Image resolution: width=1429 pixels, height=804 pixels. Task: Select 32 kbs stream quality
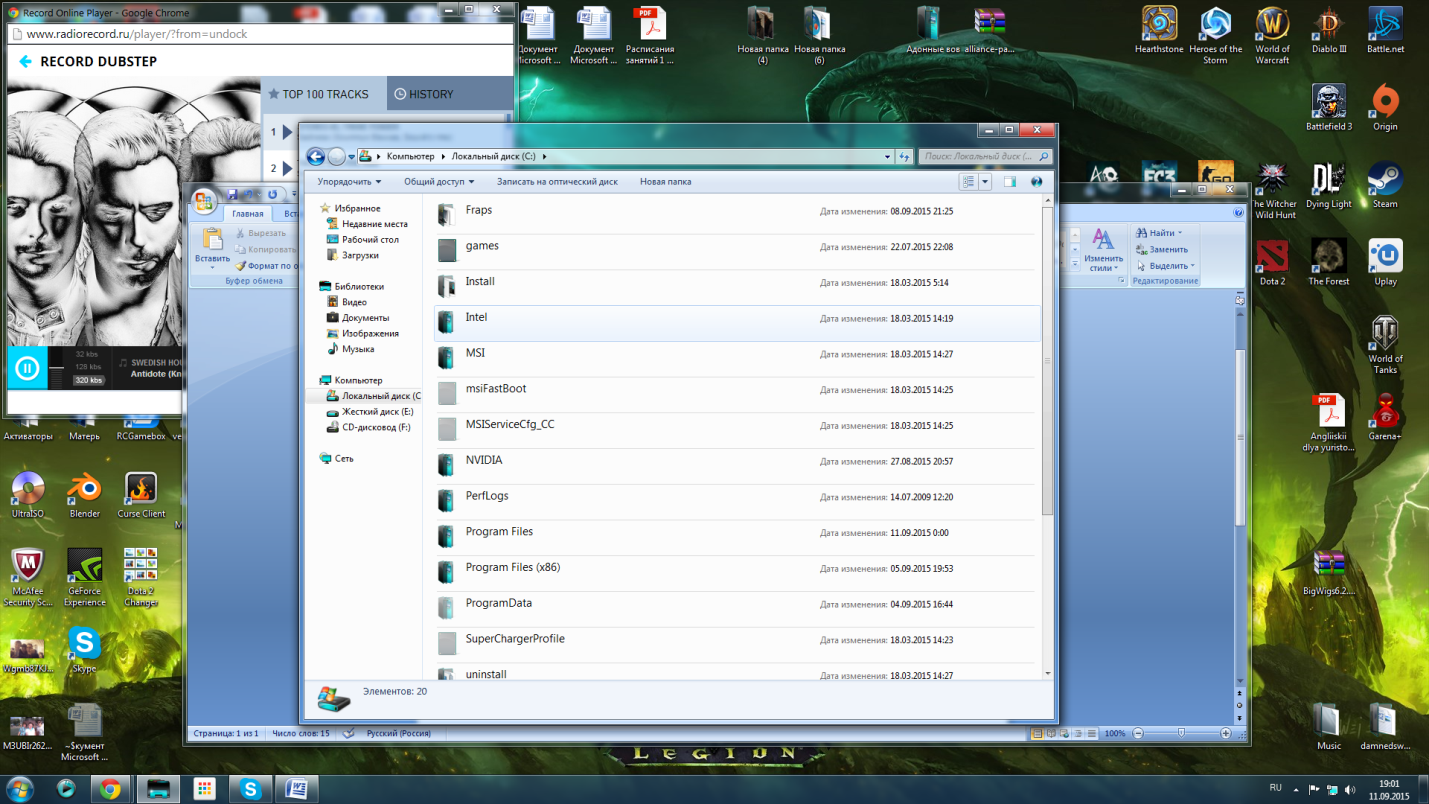coord(87,354)
